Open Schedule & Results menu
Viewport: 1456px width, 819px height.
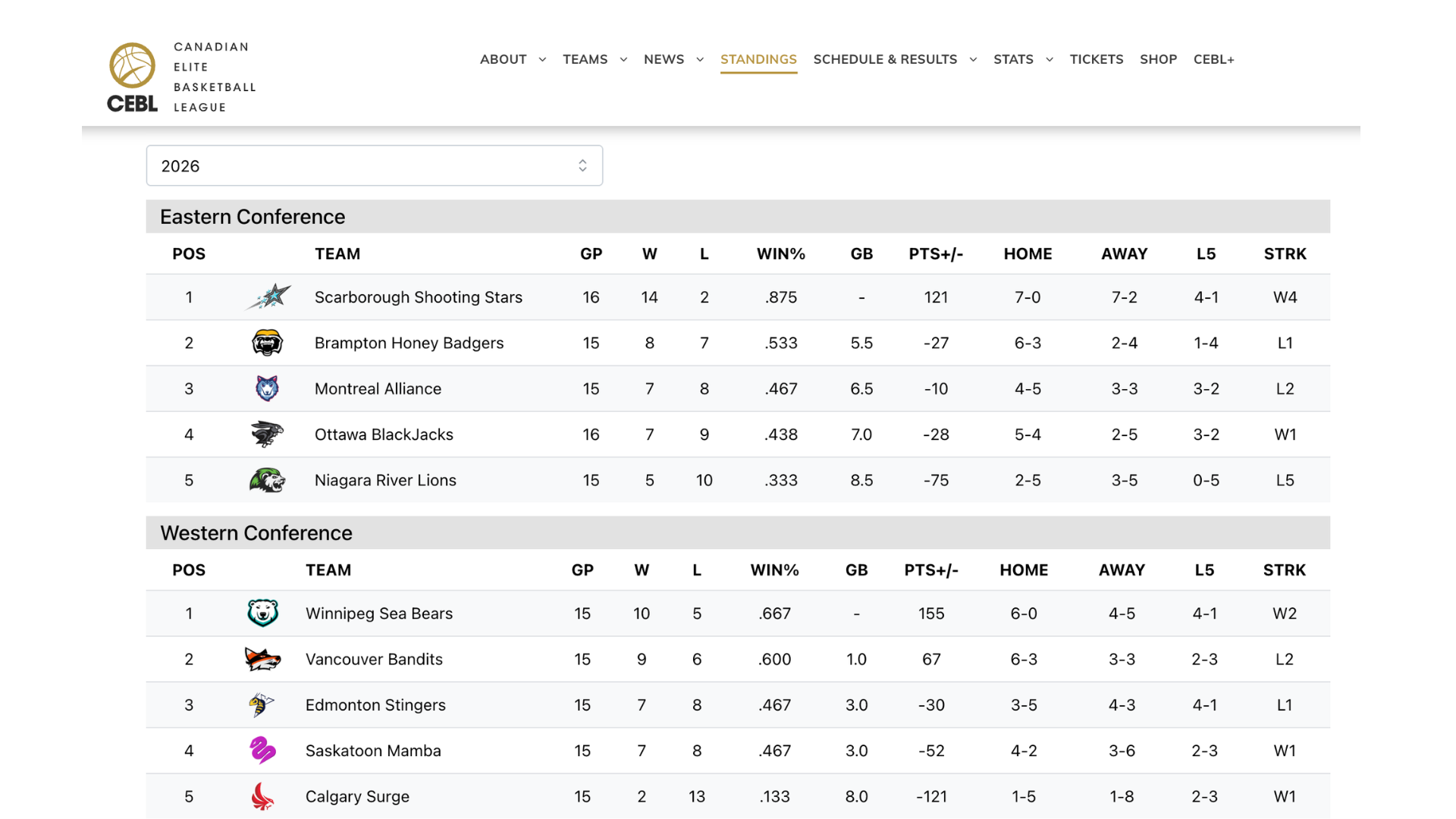tap(885, 59)
